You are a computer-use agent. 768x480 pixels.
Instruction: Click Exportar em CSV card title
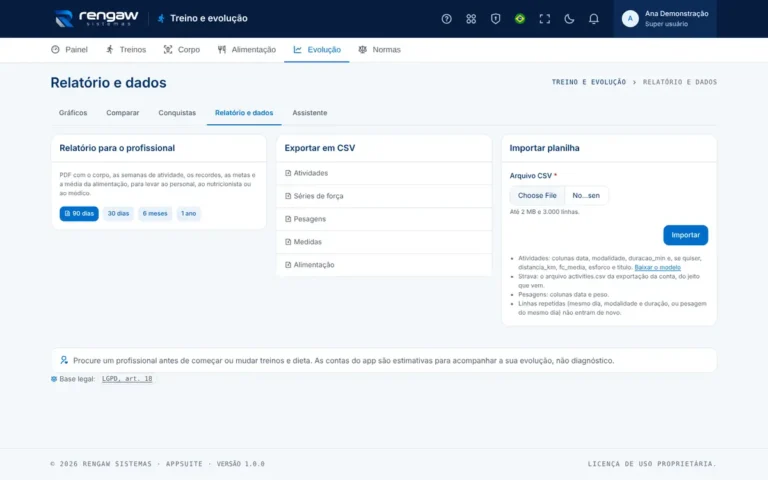(x=320, y=148)
